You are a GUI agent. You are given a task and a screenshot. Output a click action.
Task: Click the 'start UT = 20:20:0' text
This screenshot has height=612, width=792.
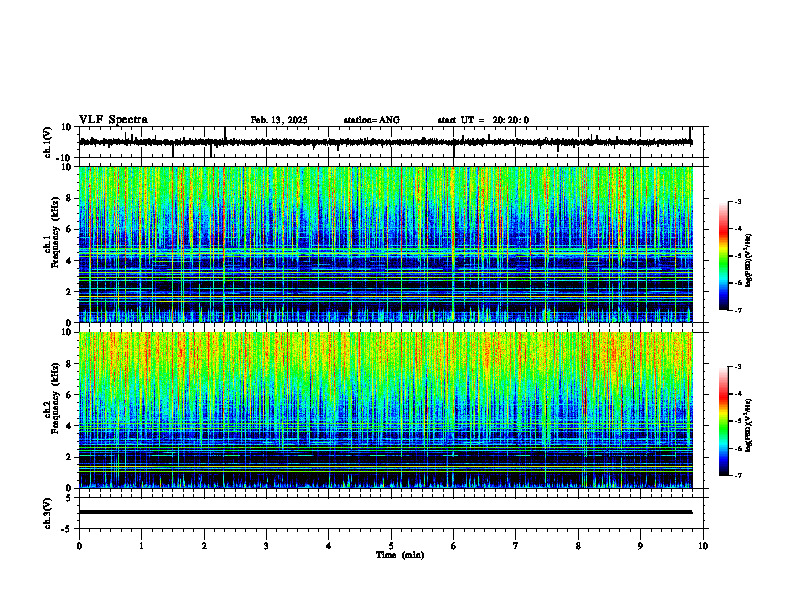tap(483, 120)
